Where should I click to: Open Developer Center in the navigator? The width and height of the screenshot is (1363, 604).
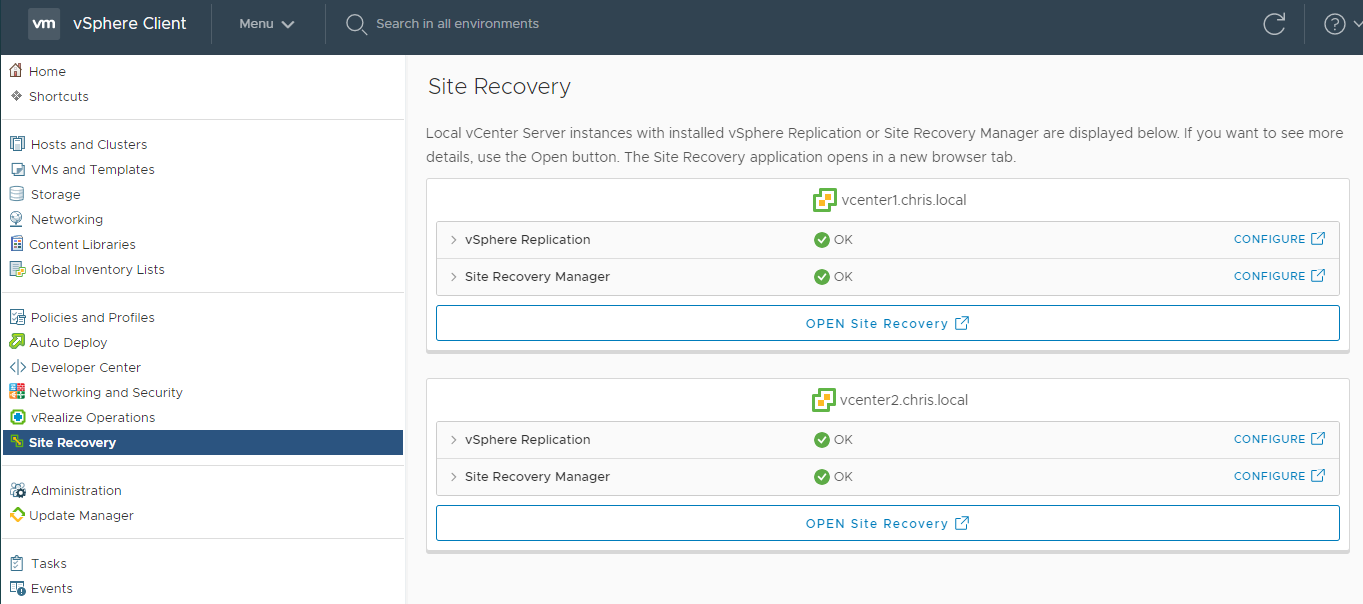tap(86, 367)
